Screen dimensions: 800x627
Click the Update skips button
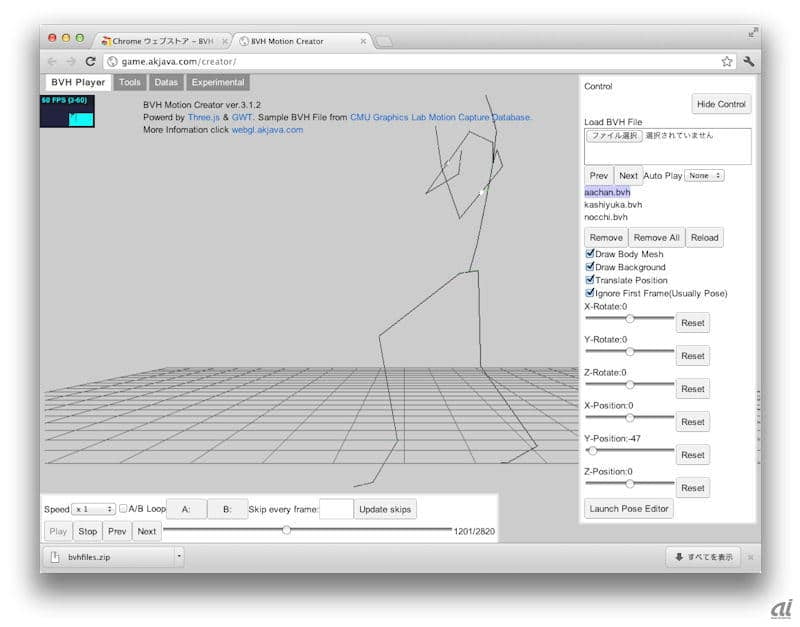coord(385,509)
